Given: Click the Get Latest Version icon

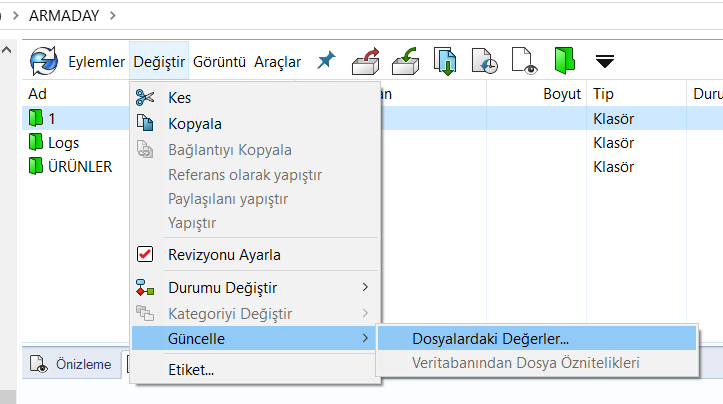Looking at the screenshot, I should point(445,62).
